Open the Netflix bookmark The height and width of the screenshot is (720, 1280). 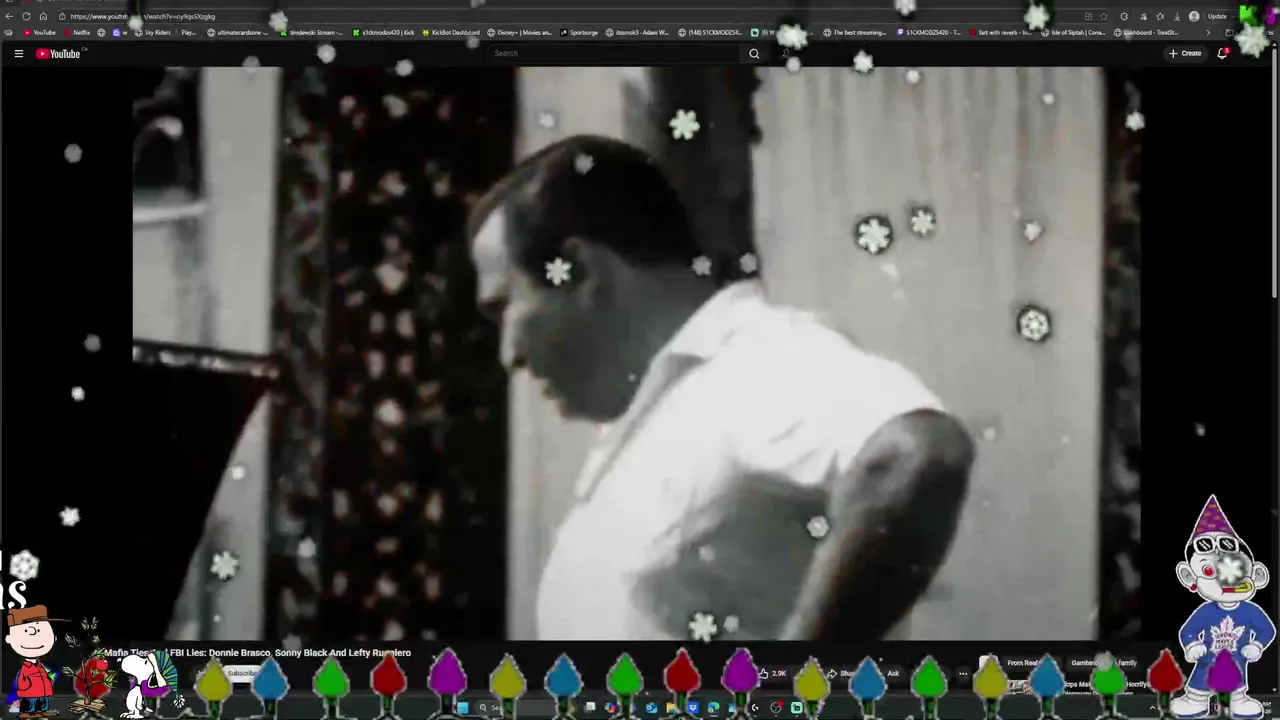coord(77,33)
